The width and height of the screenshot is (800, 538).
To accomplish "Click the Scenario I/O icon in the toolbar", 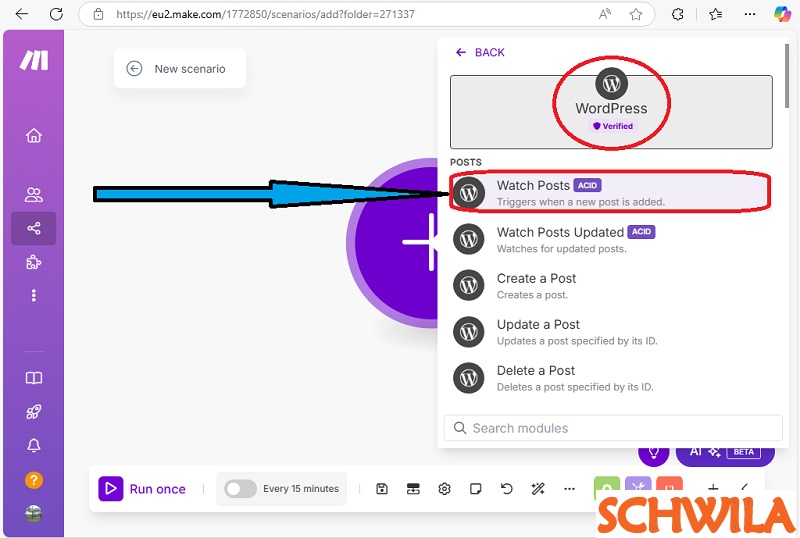I will [413, 489].
